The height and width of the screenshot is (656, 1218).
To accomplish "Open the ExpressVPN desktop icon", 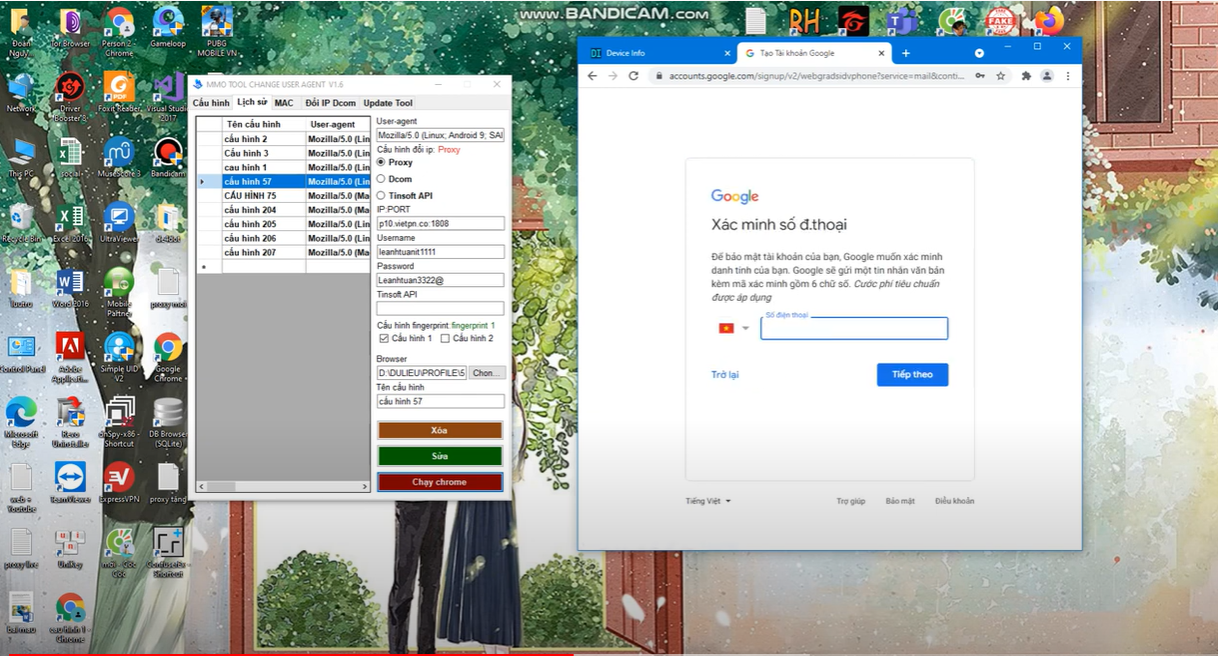I will coord(119,480).
